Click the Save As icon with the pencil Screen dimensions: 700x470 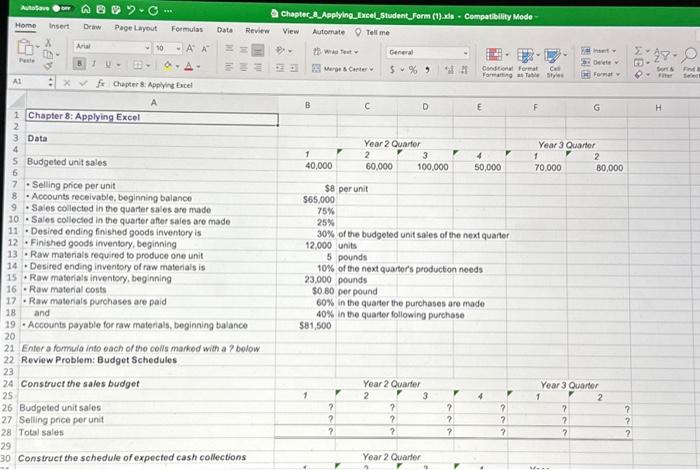click(x=115, y=9)
